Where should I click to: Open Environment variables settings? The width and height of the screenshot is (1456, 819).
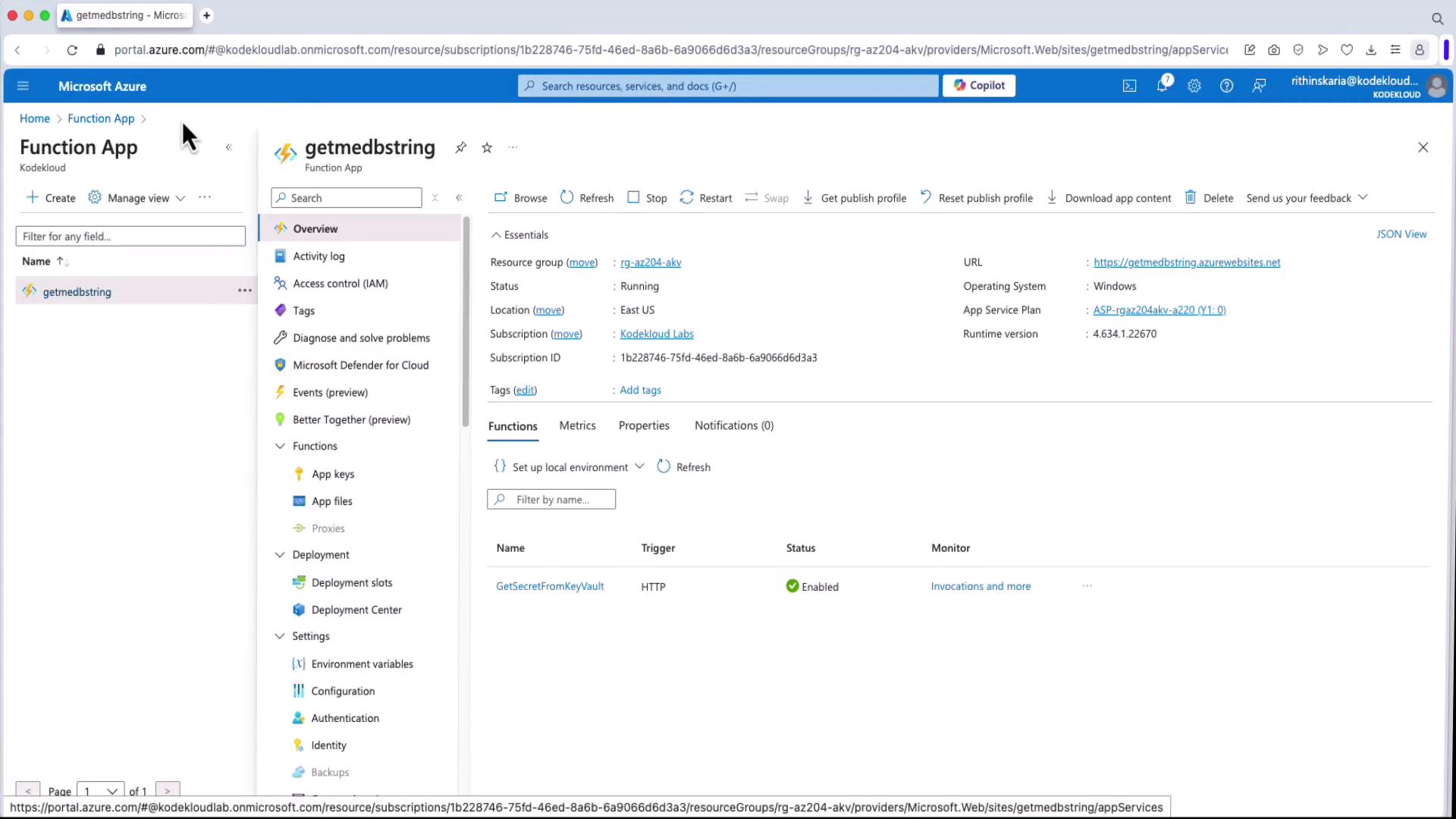tap(362, 664)
